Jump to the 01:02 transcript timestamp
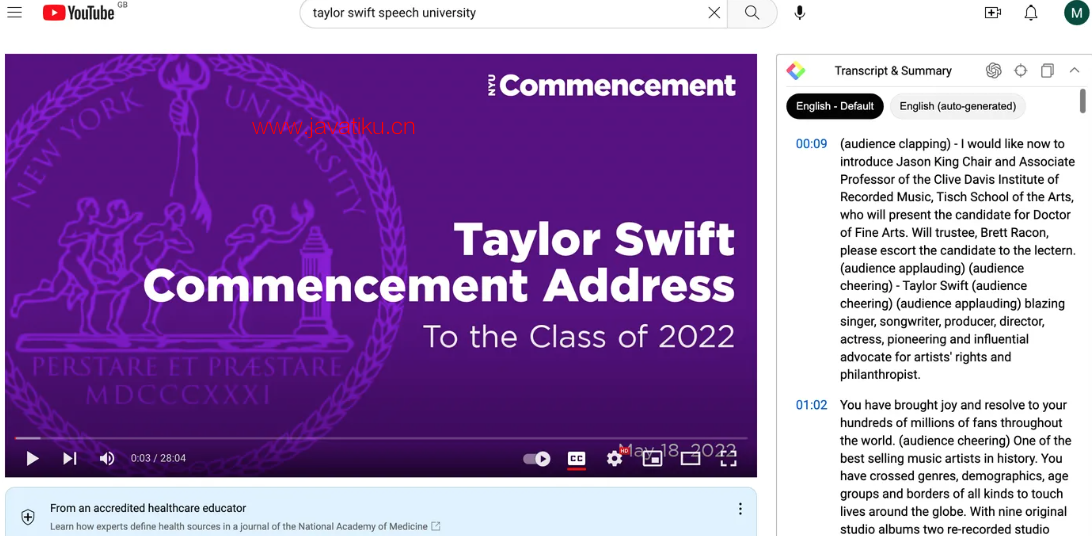Viewport: 1092px width, 536px height. point(811,404)
